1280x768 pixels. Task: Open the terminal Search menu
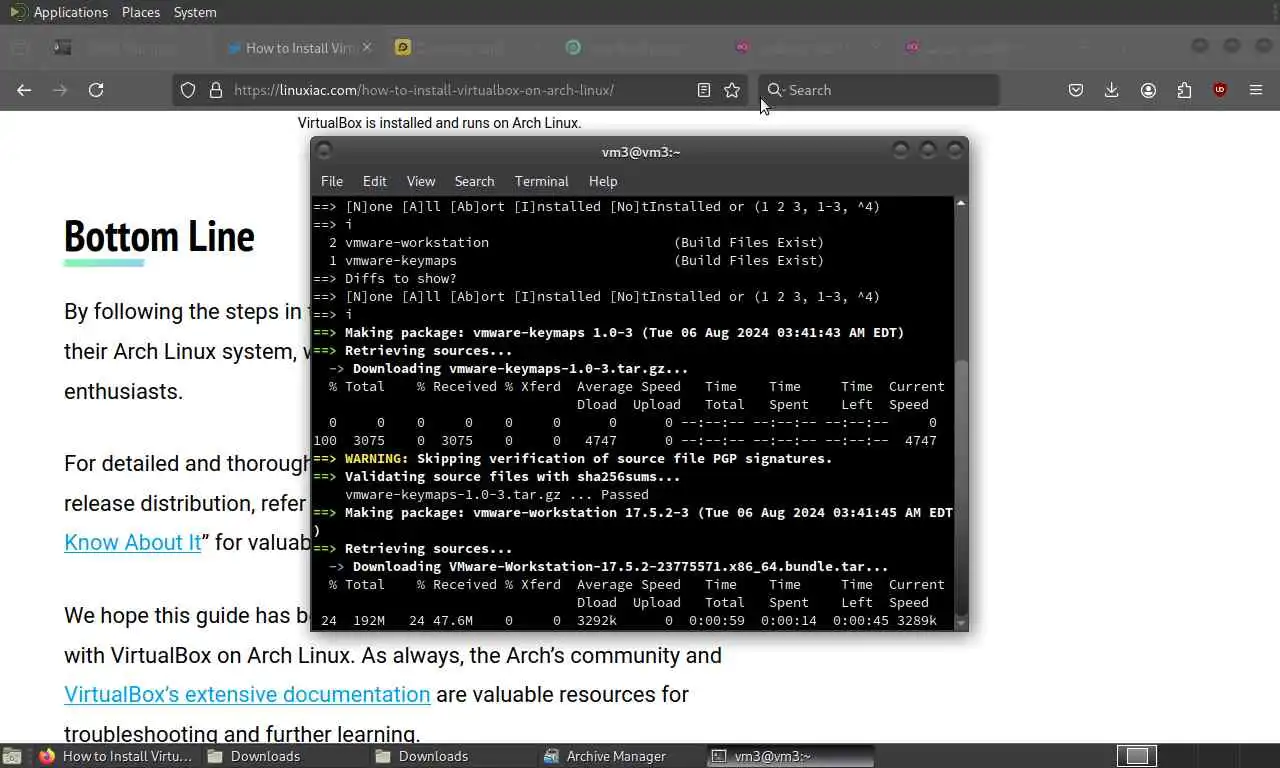coord(474,181)
